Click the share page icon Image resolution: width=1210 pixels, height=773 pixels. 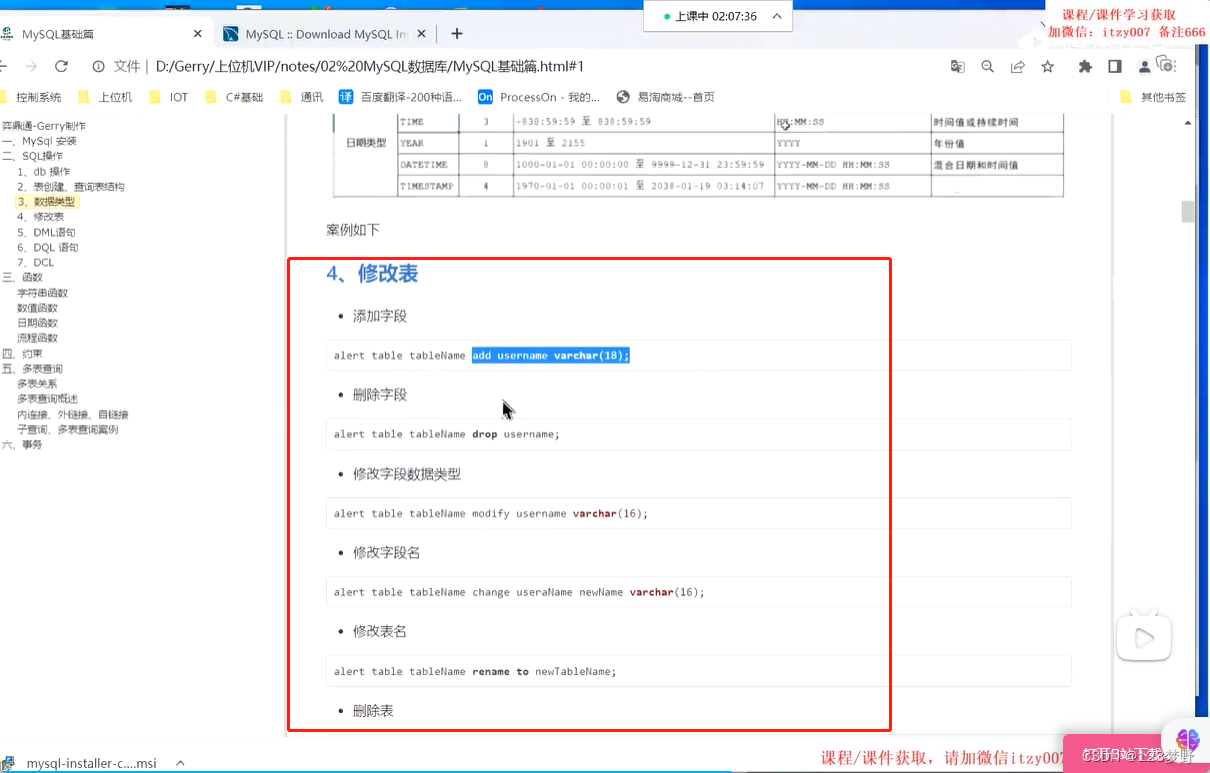[1017, 66]
